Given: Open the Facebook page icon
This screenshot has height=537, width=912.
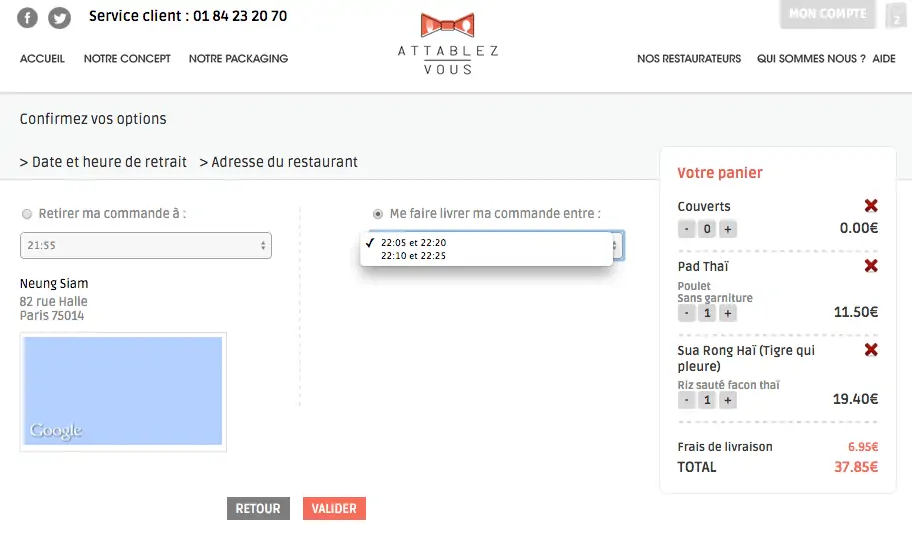Looking at the screenshot, I should [x=27, y=17].
